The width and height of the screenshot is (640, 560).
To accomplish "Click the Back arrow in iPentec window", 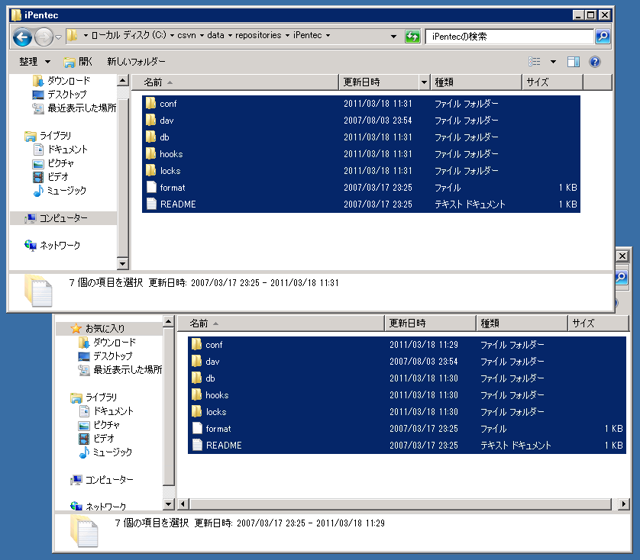I will [22, 37].
